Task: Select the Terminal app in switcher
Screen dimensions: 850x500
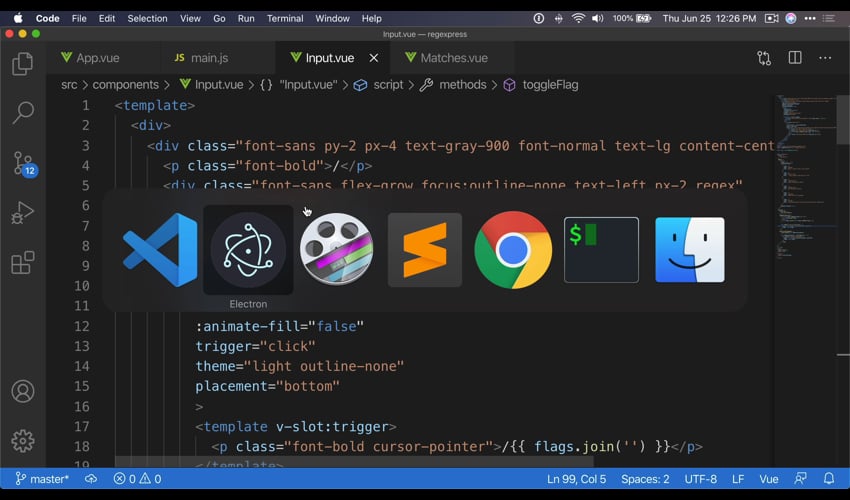Action: [x=601, y=250]
